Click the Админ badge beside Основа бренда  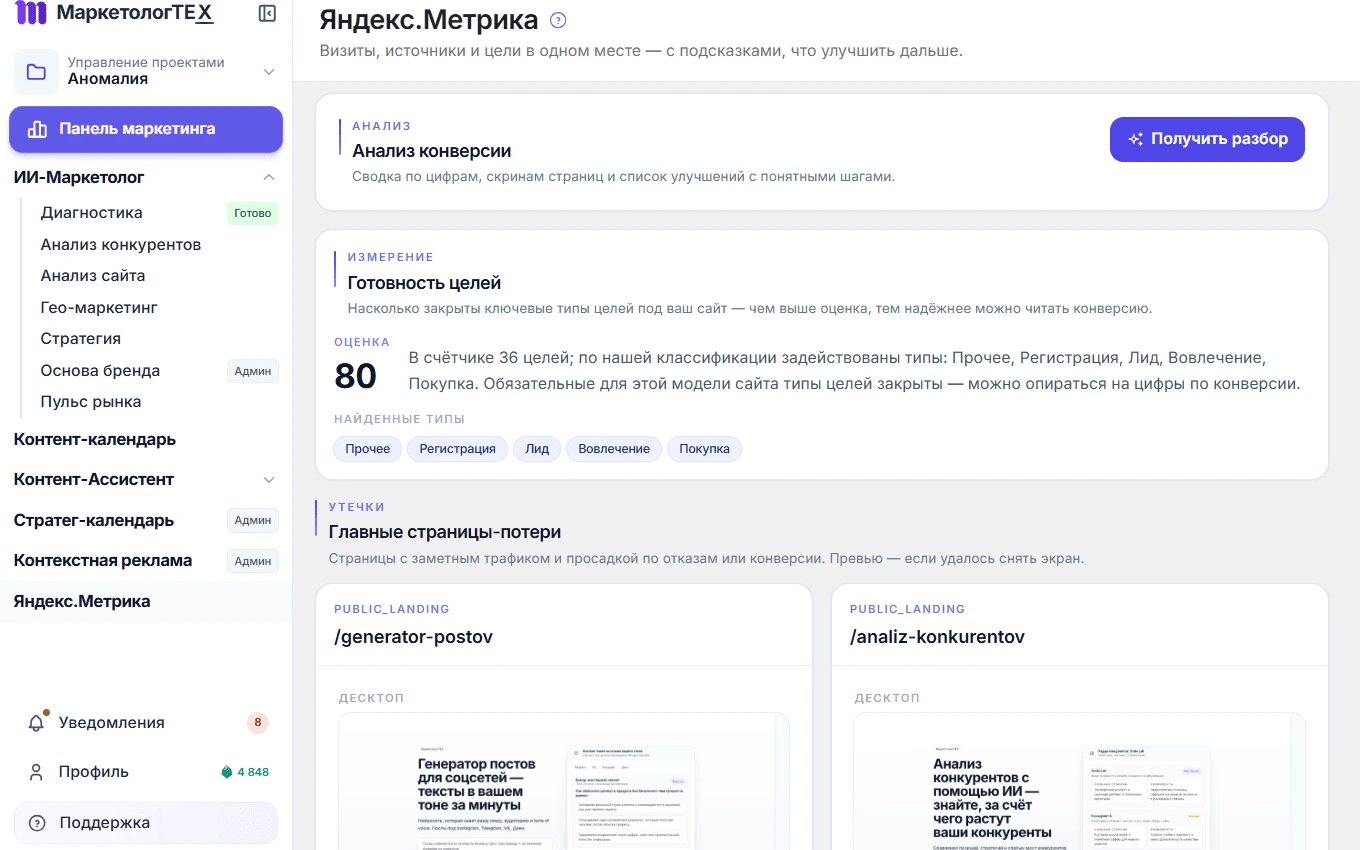click(x=253, y=371)
